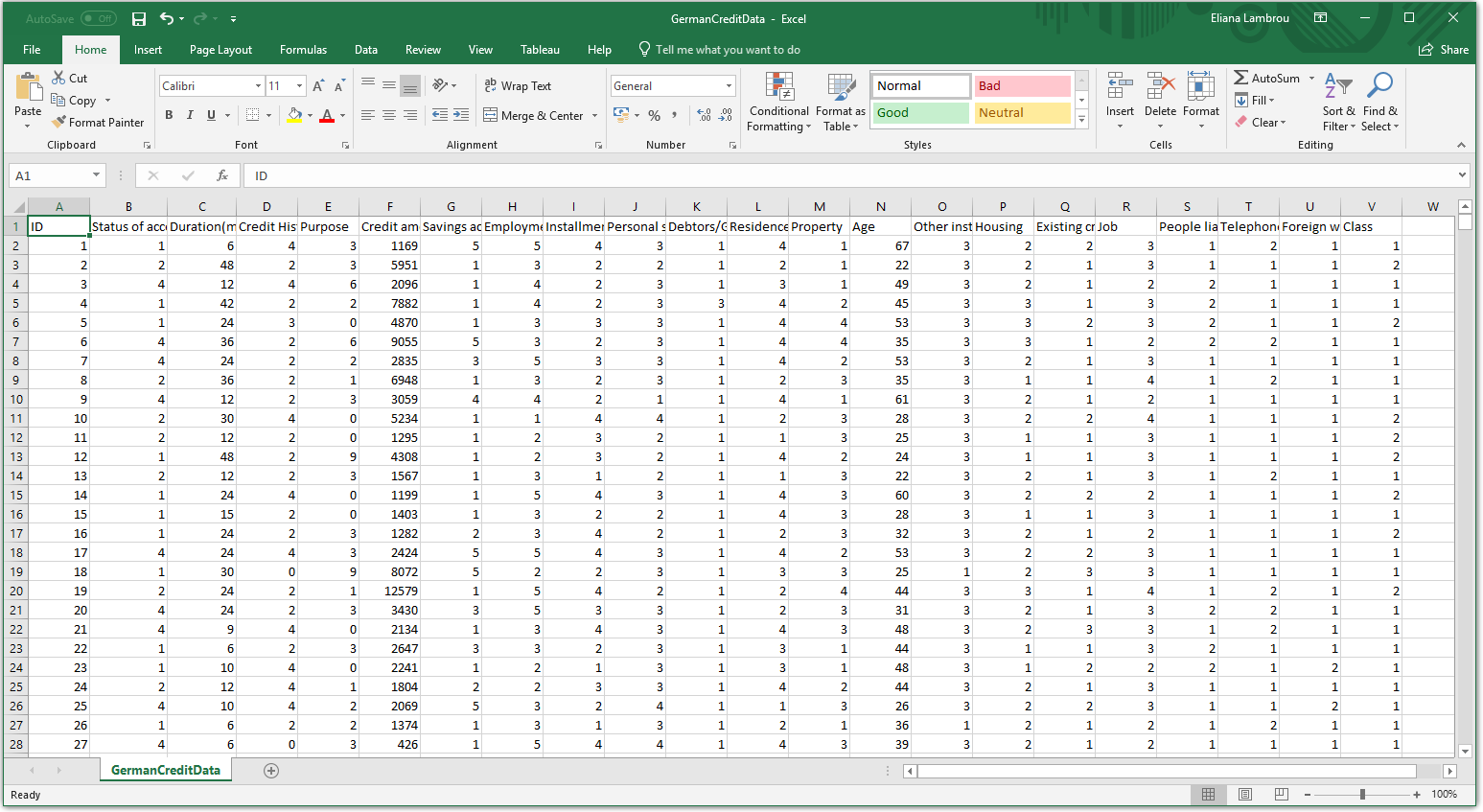Open the File tab

pos(32,50)
